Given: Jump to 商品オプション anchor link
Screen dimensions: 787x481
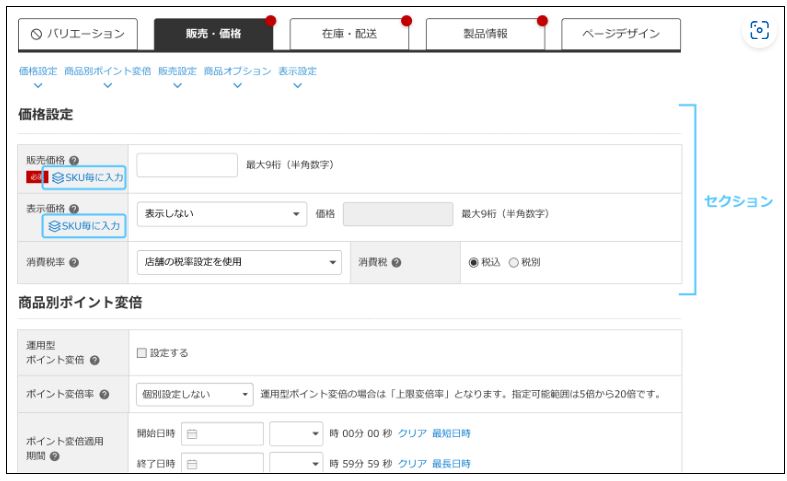Looking at the screenshot, I should coord(237,72).
